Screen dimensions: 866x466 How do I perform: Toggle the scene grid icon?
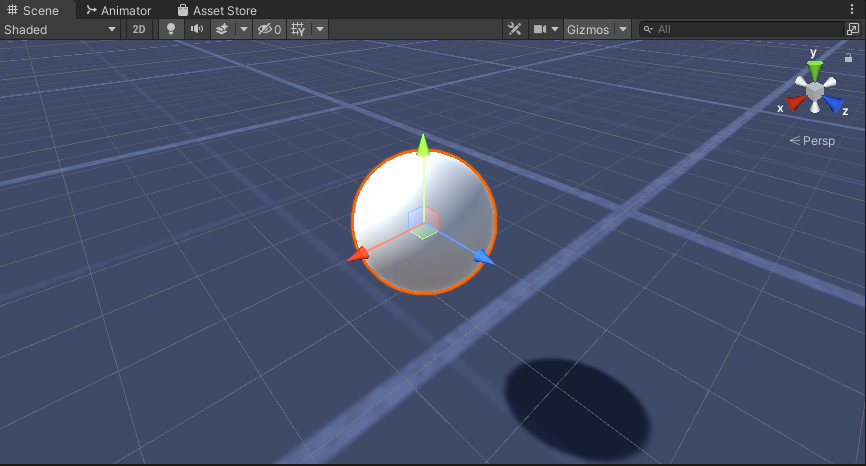coord(299,29)
